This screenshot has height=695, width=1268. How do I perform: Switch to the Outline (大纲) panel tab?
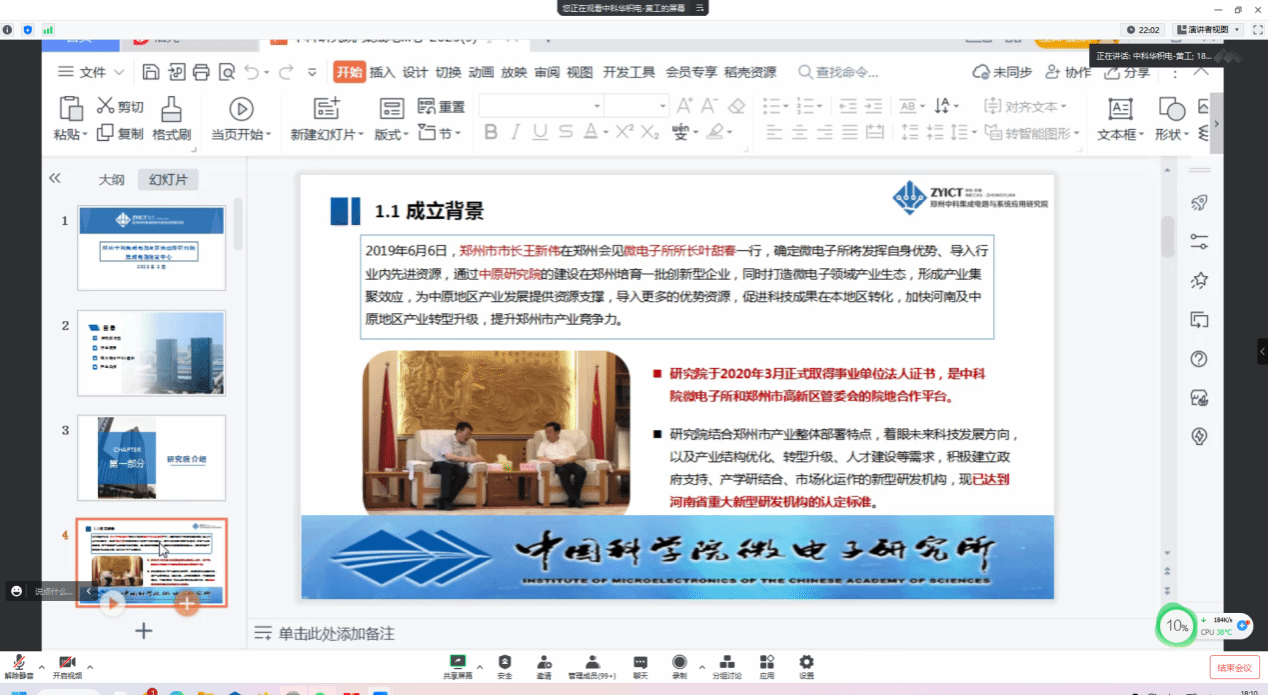click(x=111, y=180)
